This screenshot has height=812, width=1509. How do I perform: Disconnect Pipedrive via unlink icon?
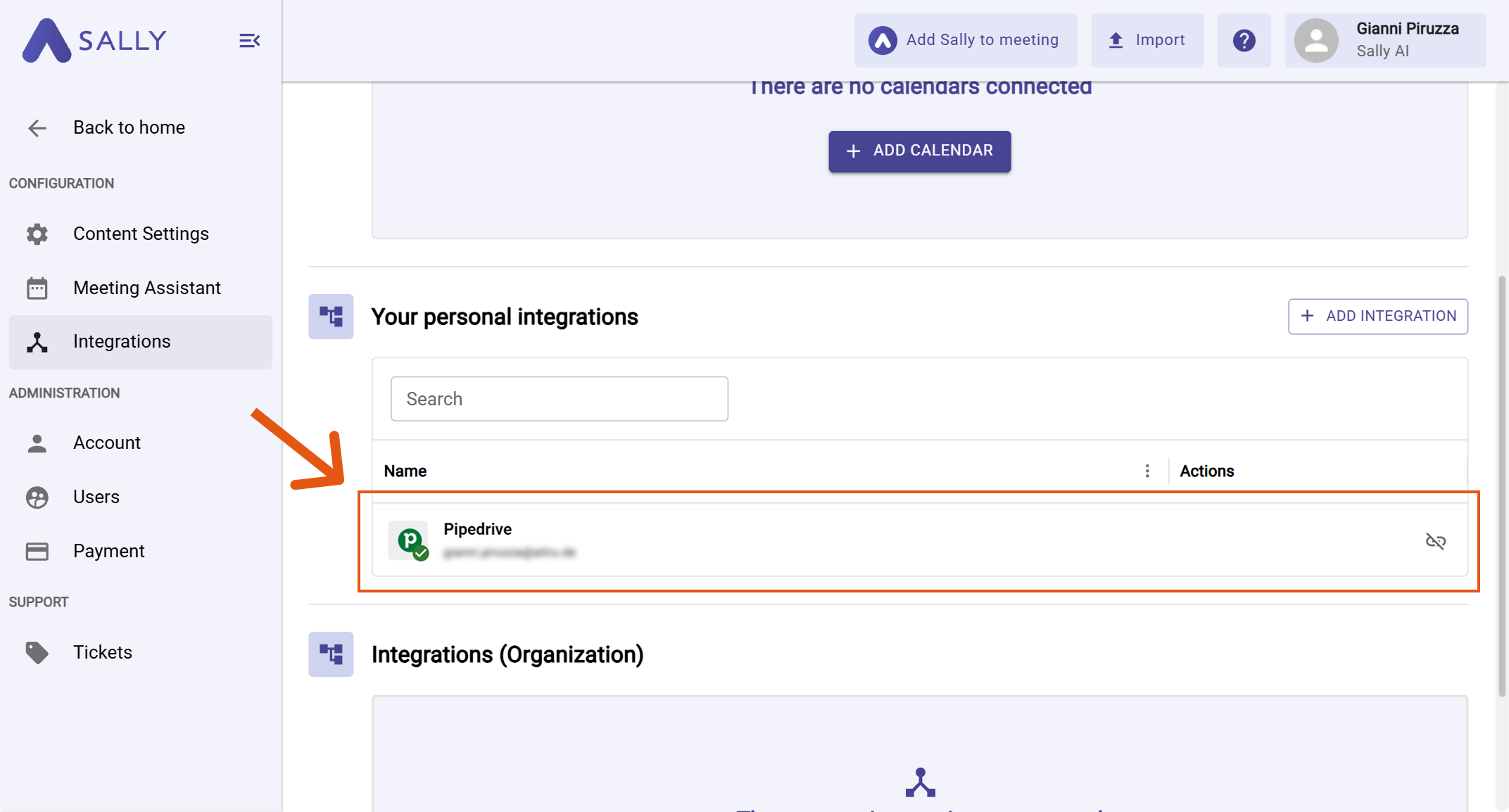(x=1436, y=541)
